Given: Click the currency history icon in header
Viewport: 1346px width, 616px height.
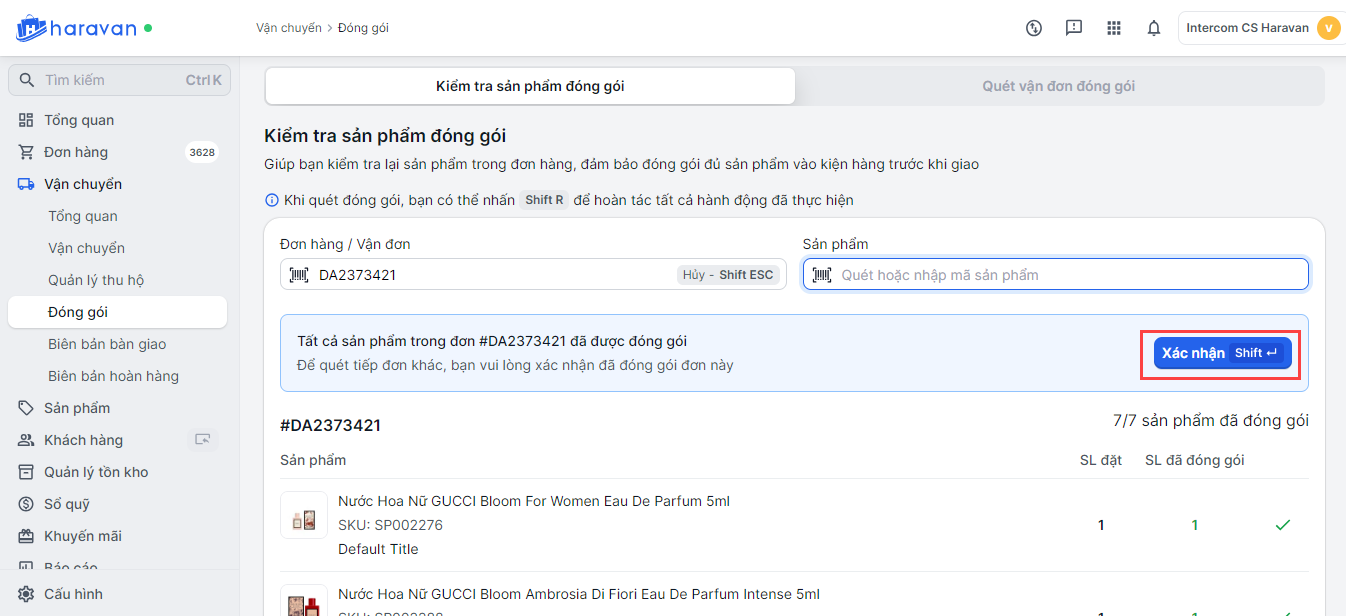Looking at the screenshot, I should click(x=1034, y=28).
